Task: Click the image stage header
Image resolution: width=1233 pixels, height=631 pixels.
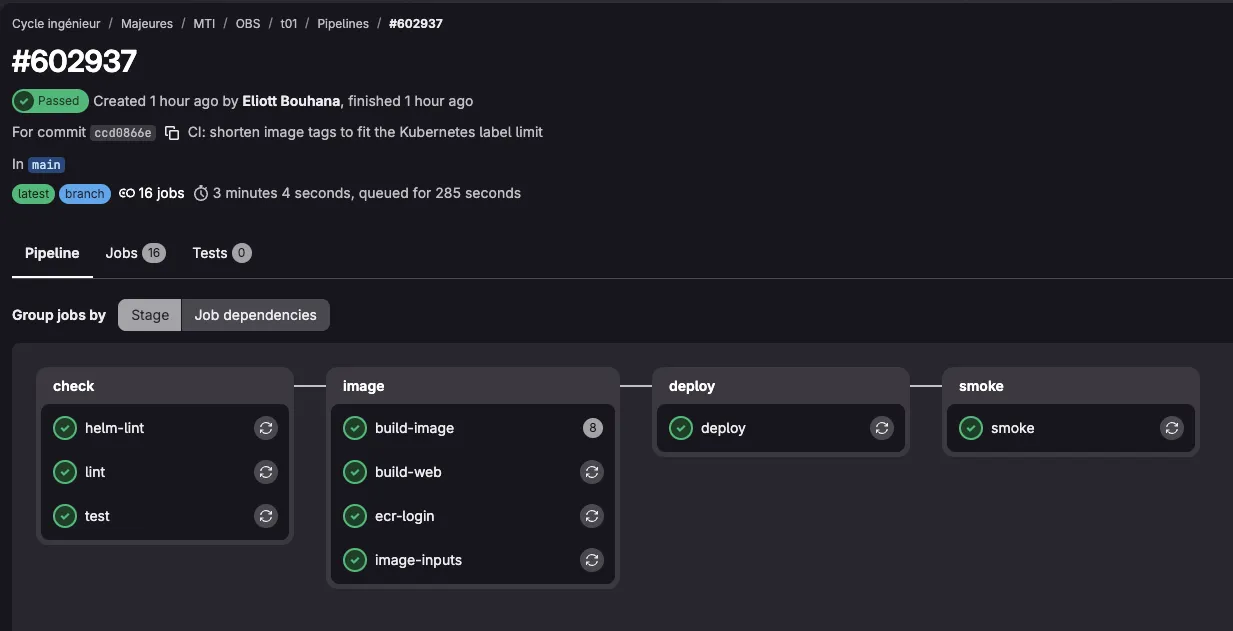Action: pos(364,386)
